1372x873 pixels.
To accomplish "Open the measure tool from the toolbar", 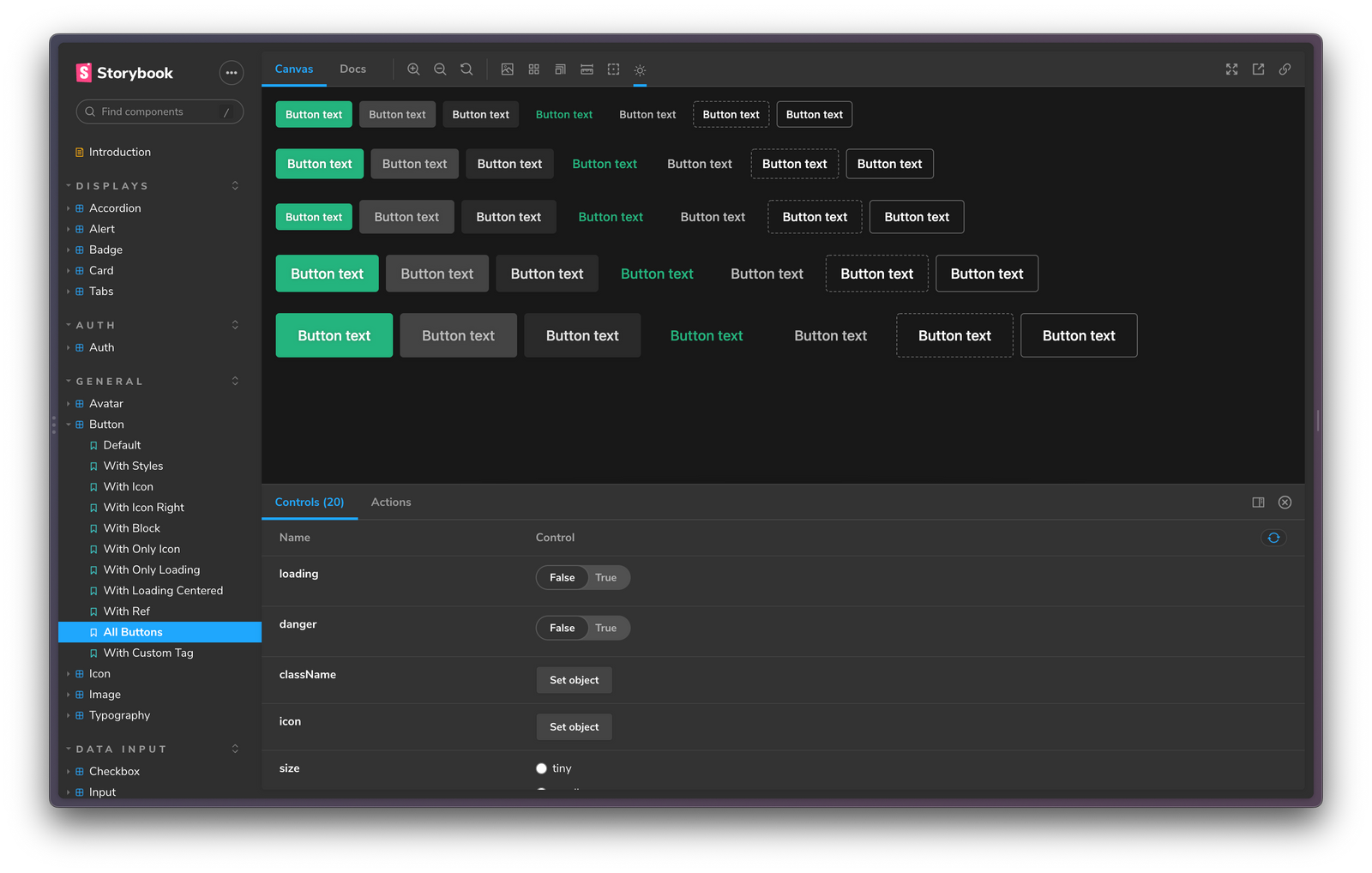I will 587,69.
